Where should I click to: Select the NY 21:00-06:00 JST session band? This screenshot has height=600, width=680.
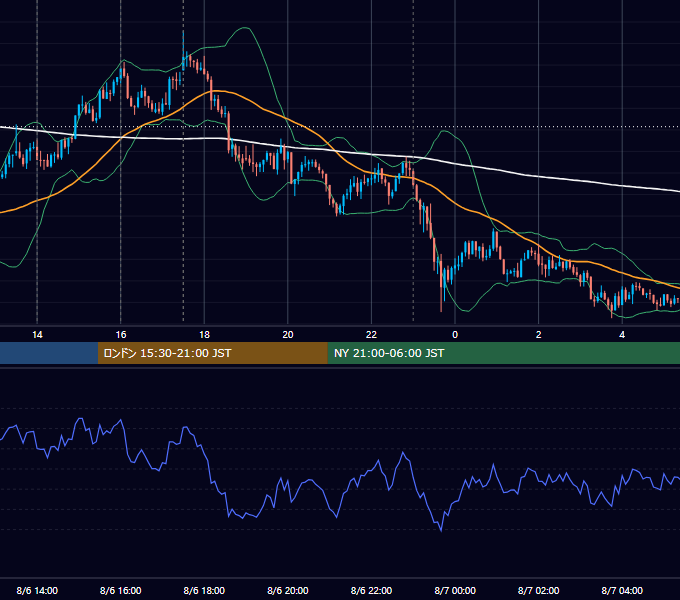[503, 353]
